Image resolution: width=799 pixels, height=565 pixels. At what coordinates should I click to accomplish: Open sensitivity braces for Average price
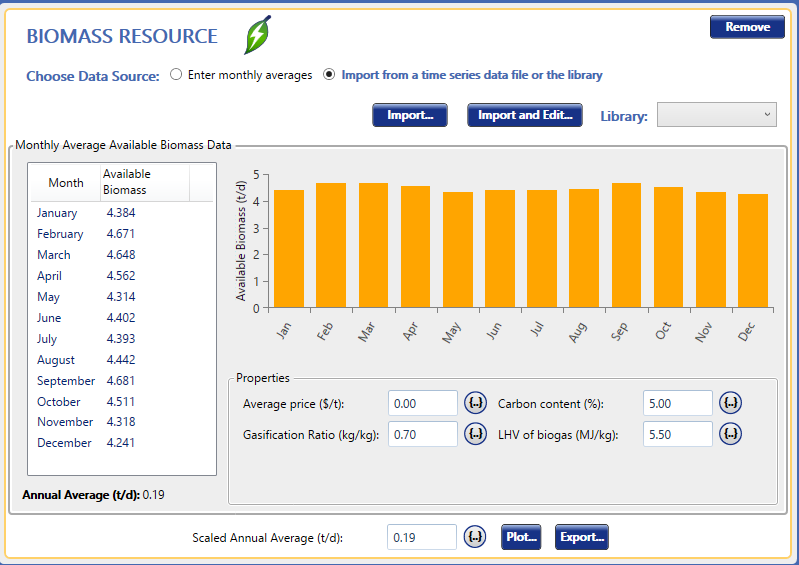tap(476, 403)
